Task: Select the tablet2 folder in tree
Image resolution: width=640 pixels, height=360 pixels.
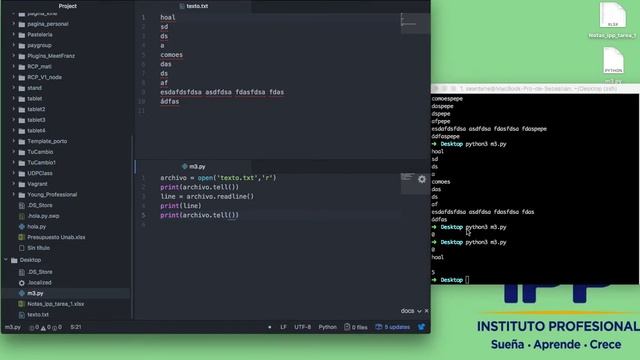Action: click(x=36, y=109)
